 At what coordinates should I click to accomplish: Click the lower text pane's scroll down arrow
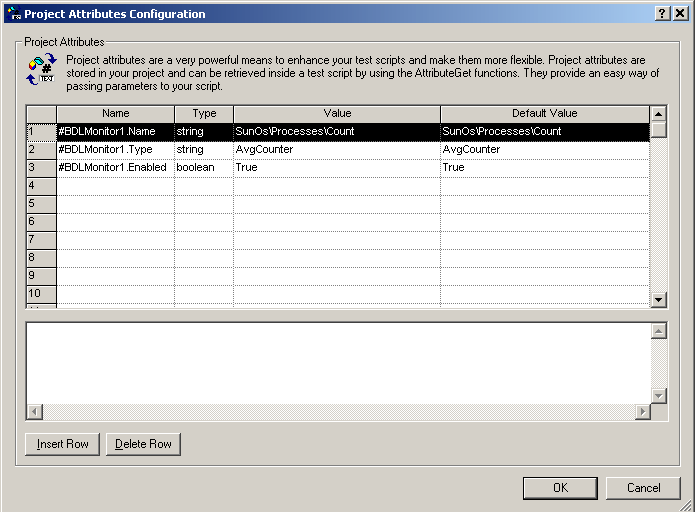[x=658, y=395]
